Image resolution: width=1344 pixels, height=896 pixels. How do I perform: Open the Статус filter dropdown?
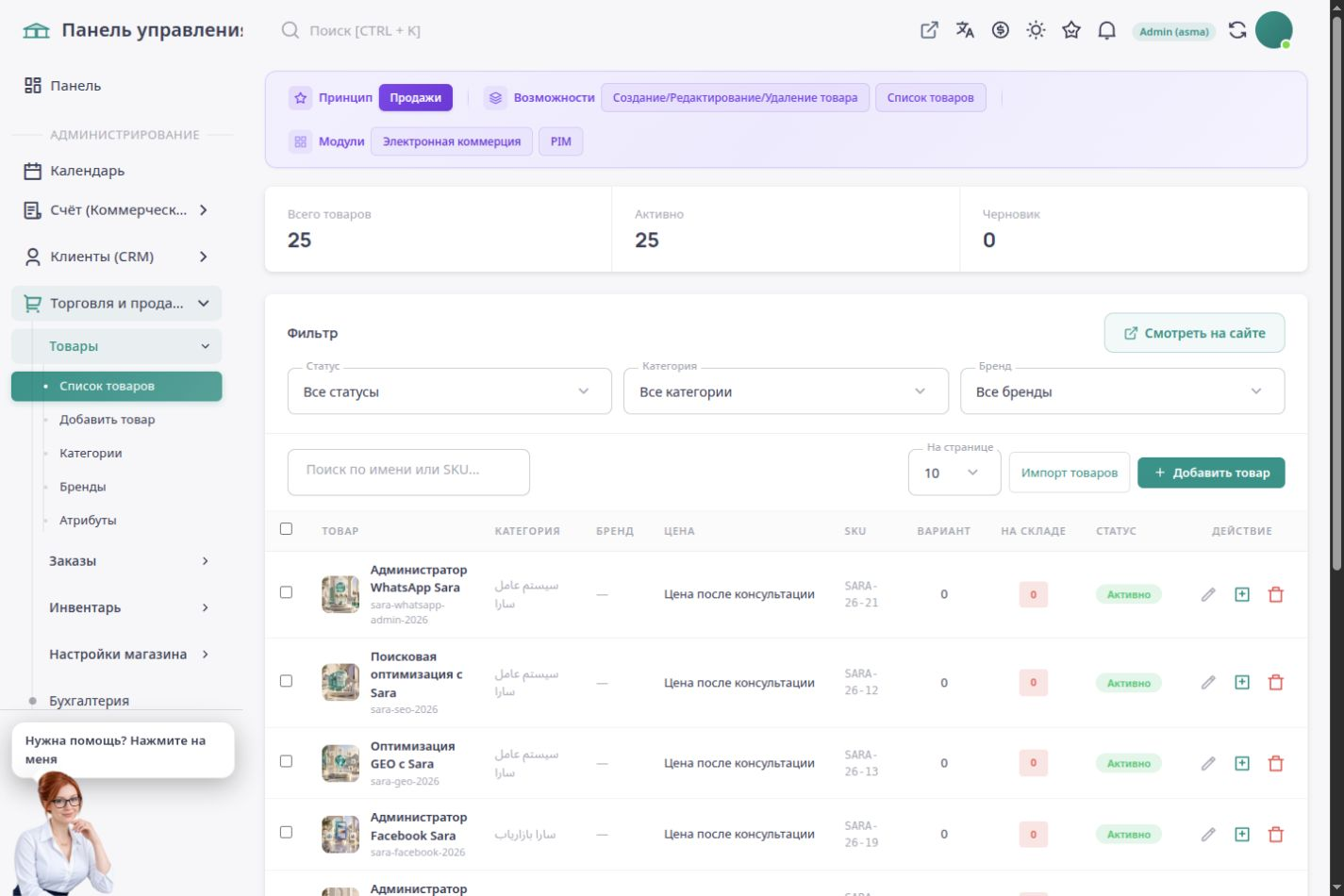(449, 391)
